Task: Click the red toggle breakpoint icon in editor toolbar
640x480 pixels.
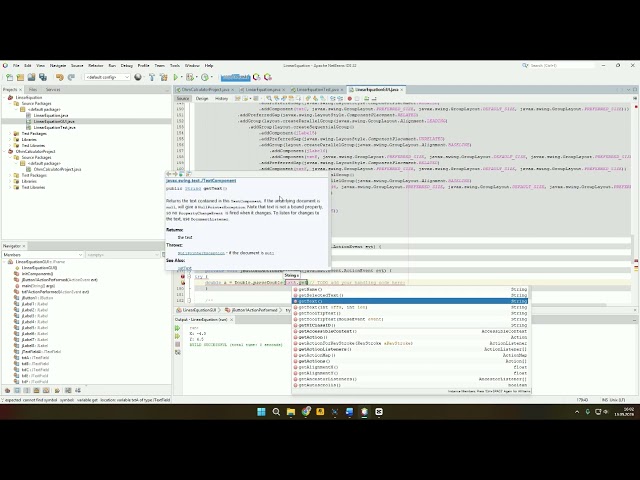Action: point(350,98)
